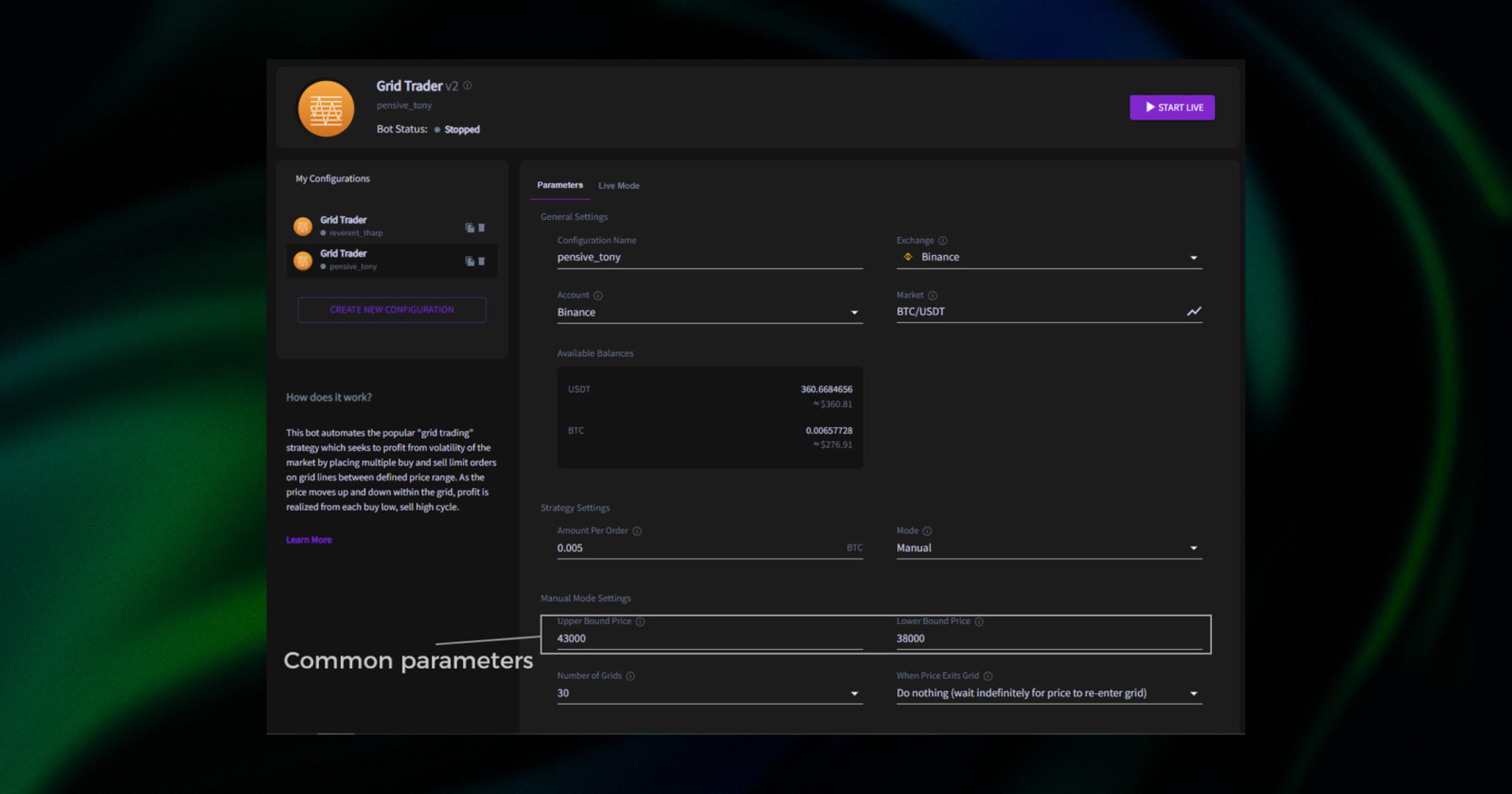The height and width of the screenshot is (794, 1512).
Task: Open the Learn More link
Action: pyautogui.click(x=309, y=540)
